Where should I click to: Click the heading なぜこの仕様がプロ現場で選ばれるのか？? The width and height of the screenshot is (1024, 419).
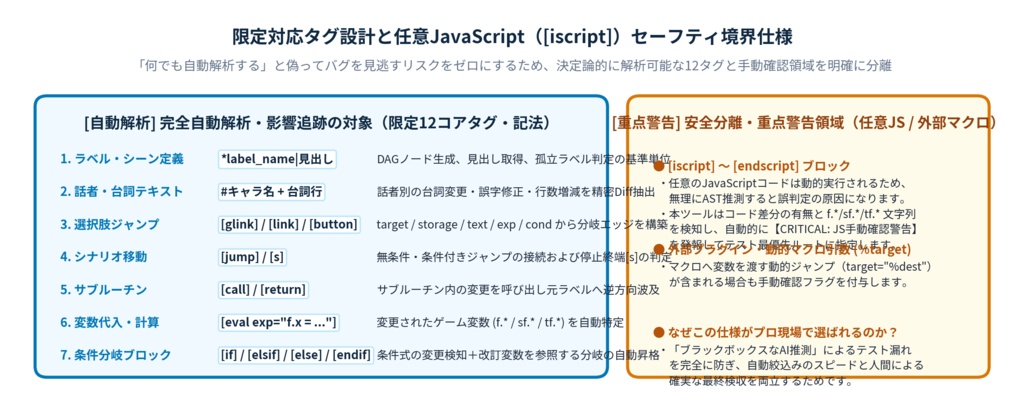[x=775, y=332]
